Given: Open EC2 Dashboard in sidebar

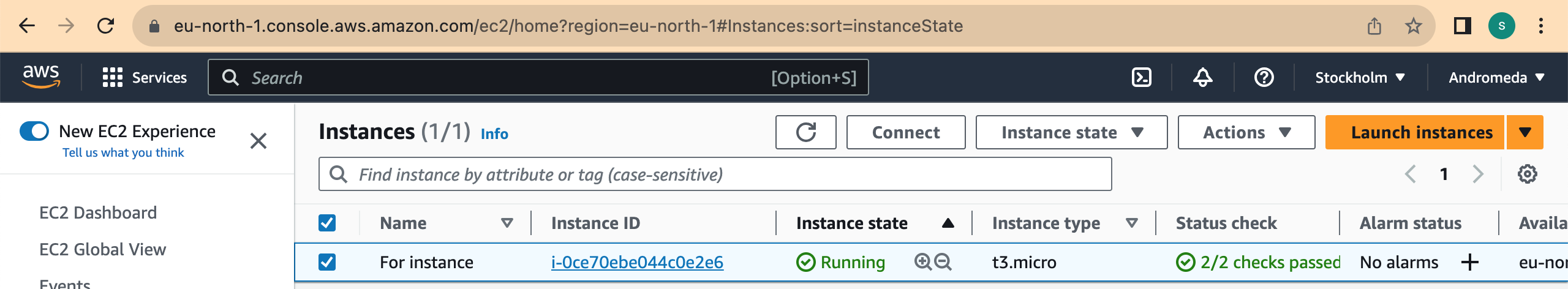Looking at the screenshot, I should 98,212.
